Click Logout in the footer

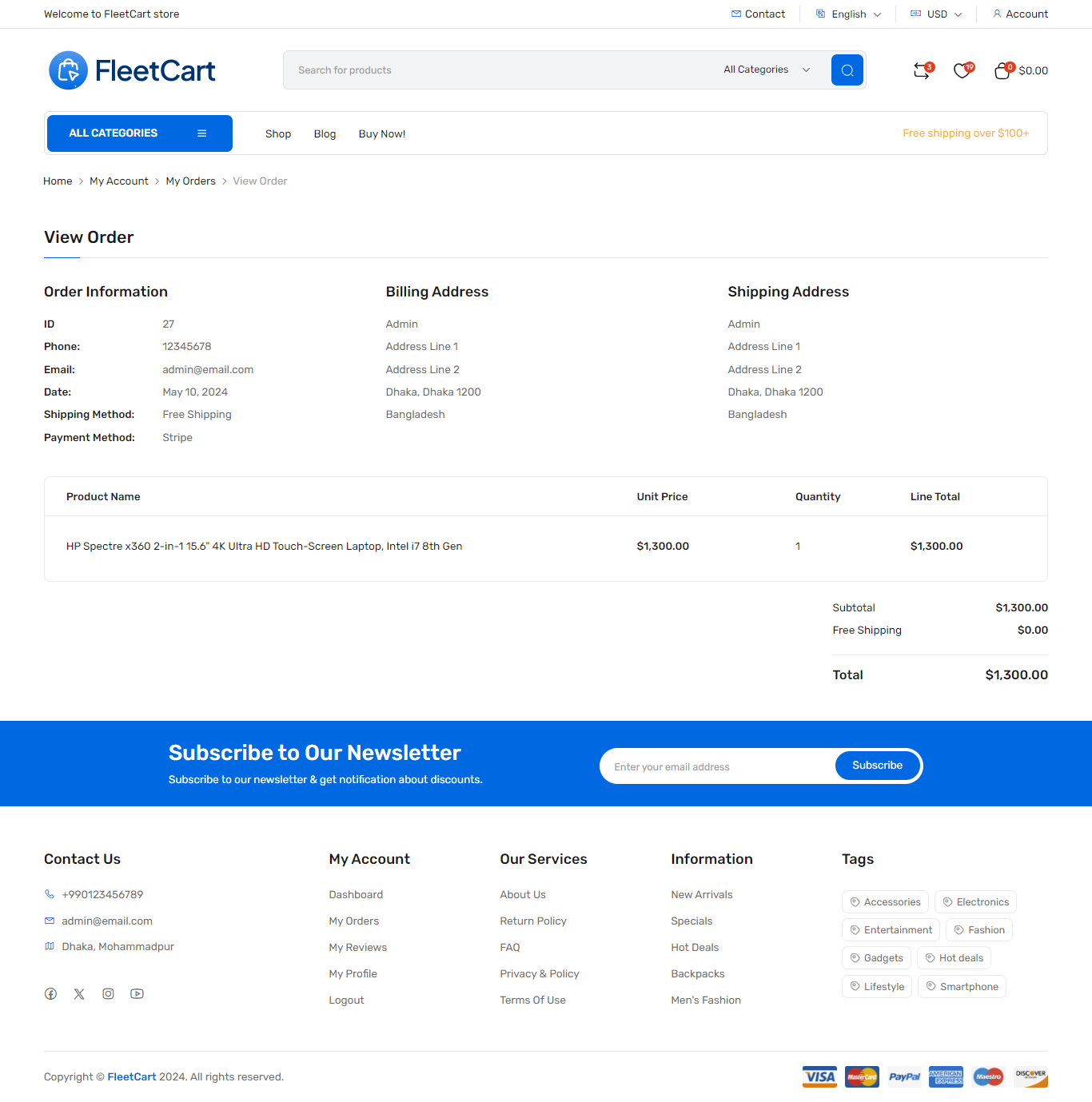click(346, 1001)
